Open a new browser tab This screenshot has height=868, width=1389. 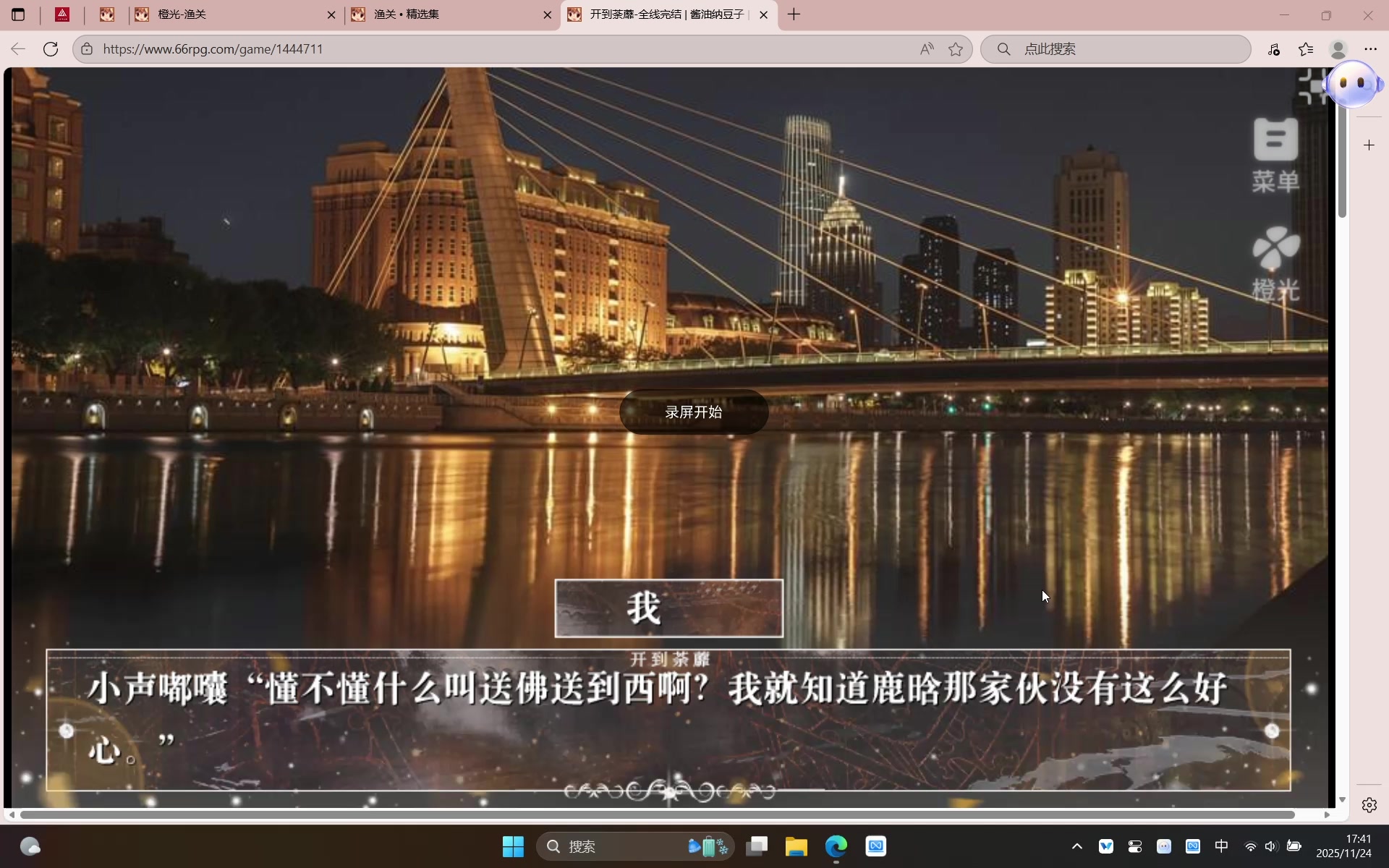[x=794, y=14]
